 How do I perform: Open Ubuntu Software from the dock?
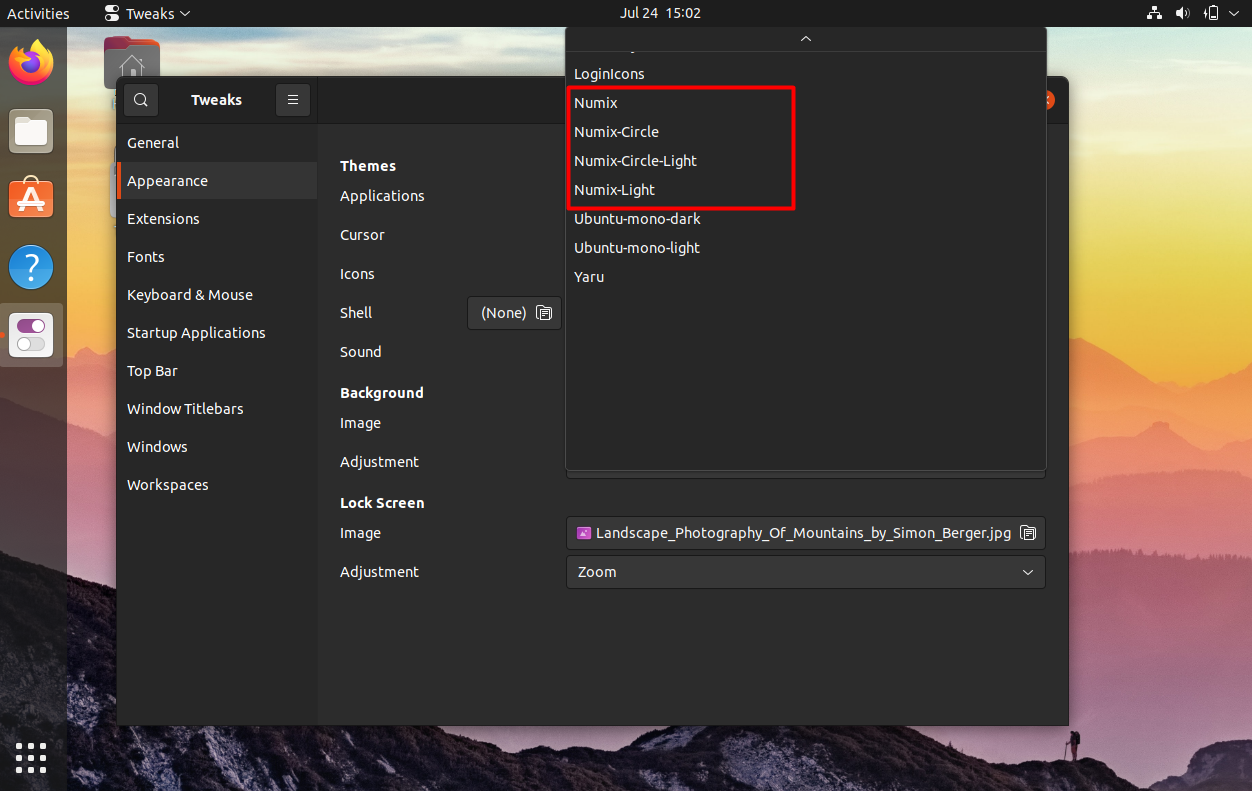click(x=31, y=199)
